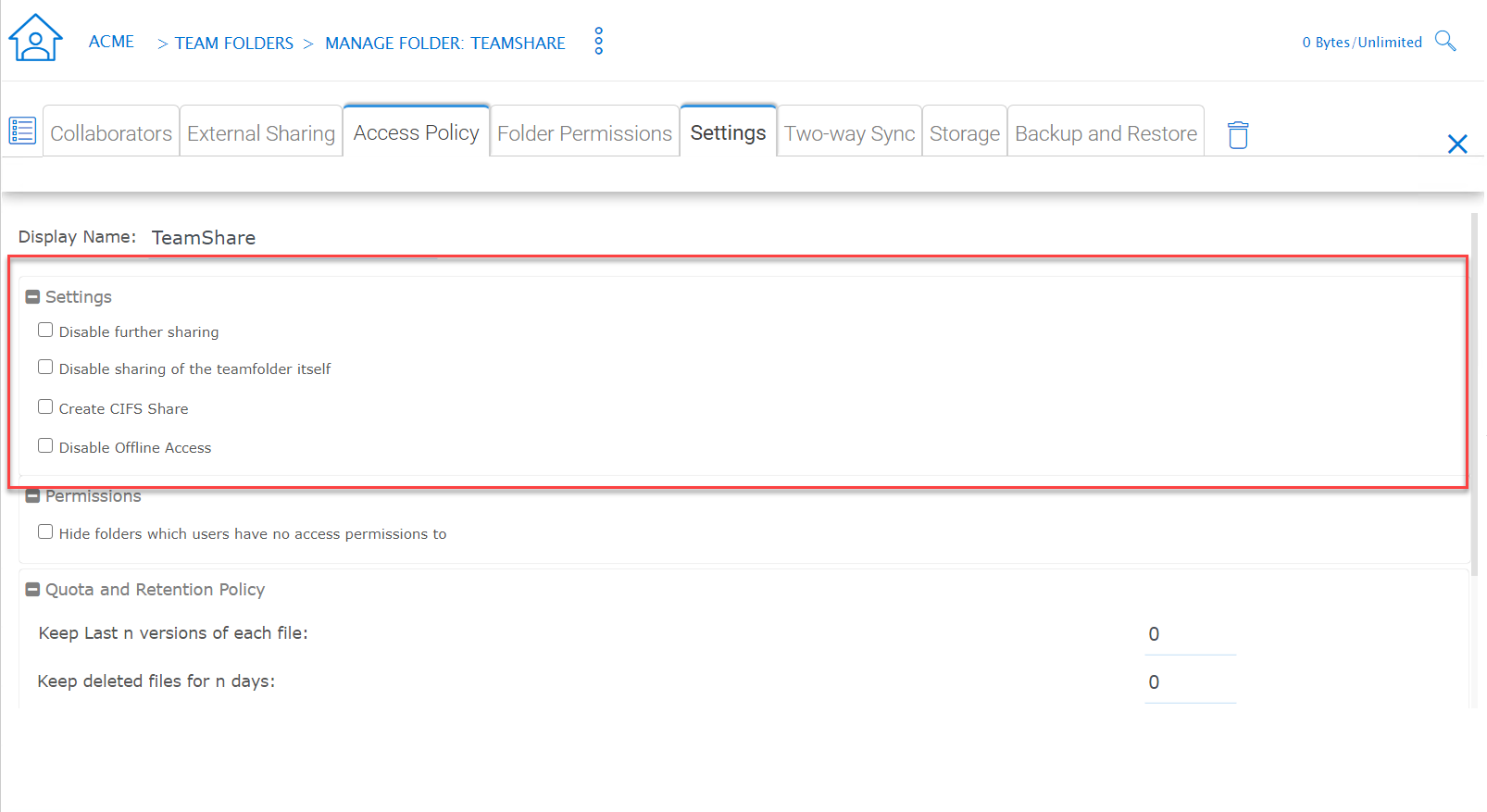
Task: Collapse Quota and Retention Policy section
Action: coord(32,590)
